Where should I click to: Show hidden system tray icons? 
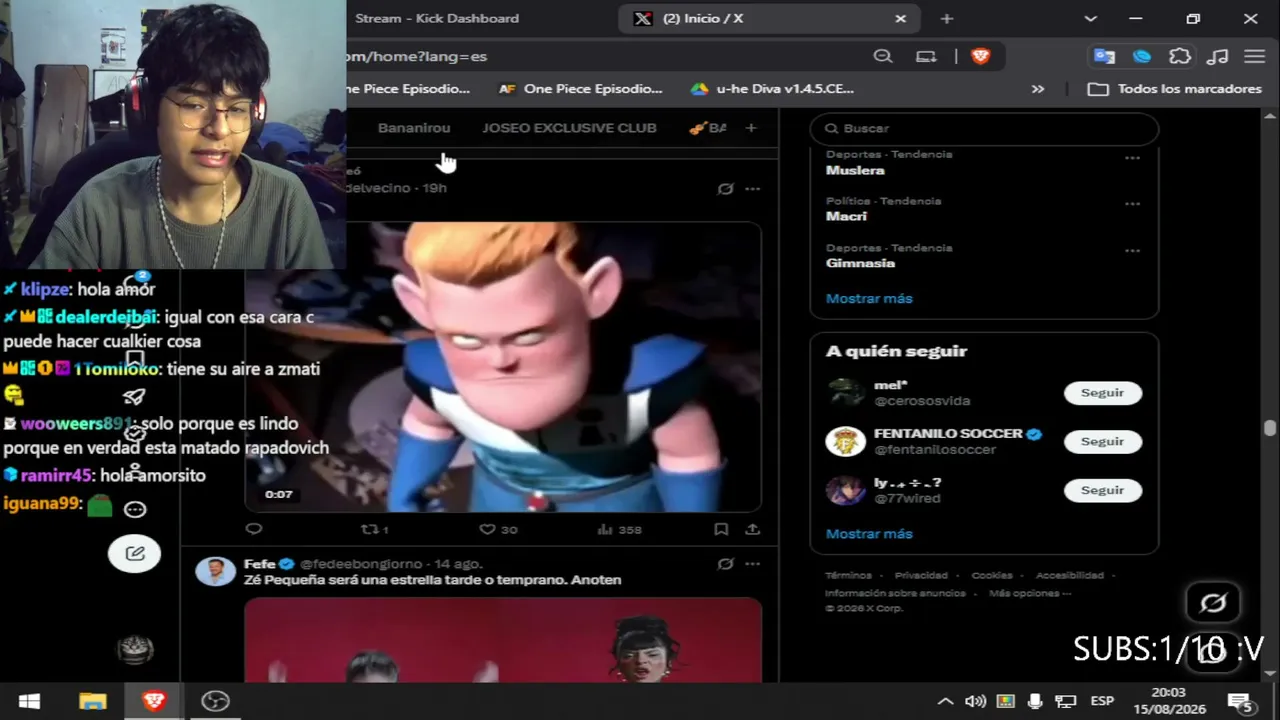[945, 701]
